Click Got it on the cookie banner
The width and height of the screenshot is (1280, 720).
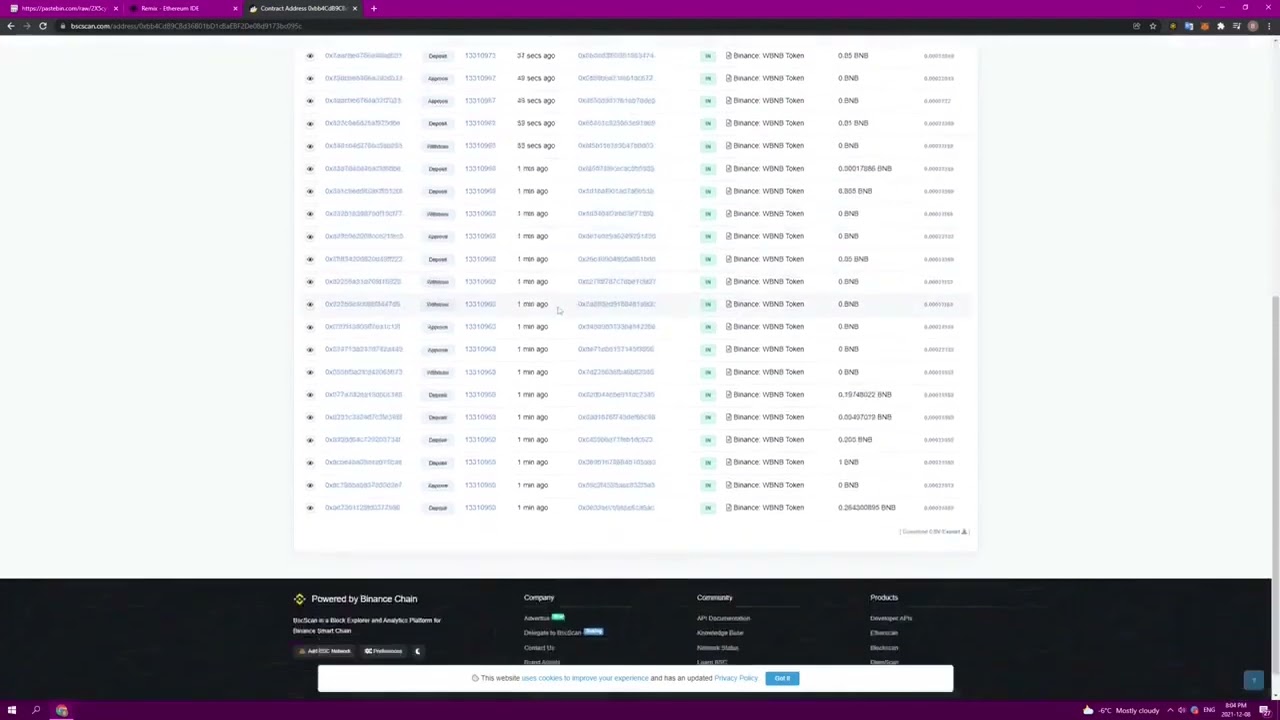coord(782,679)
